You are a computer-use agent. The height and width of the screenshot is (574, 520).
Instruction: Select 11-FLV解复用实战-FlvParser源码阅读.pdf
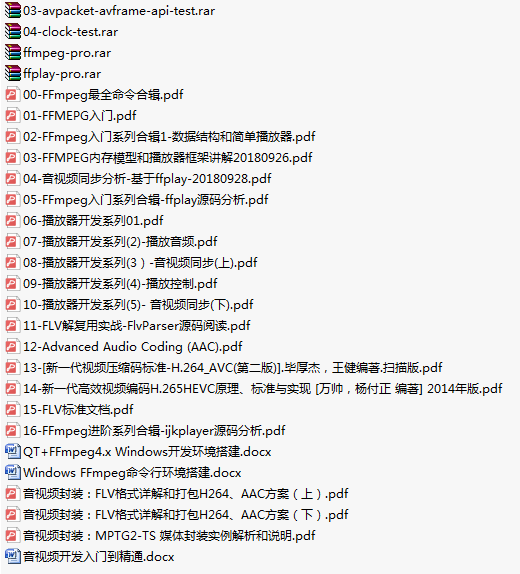coord(137,325)
